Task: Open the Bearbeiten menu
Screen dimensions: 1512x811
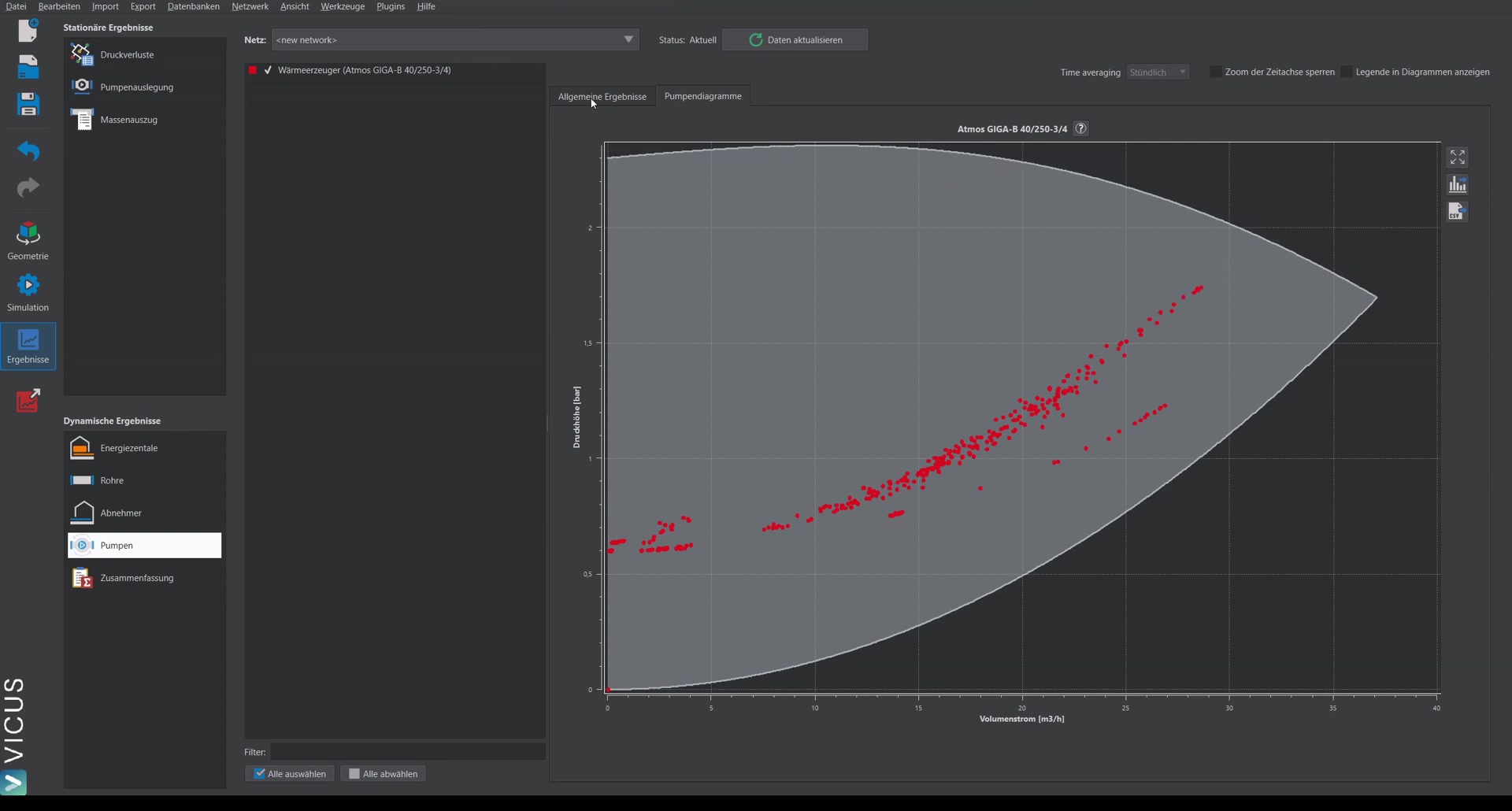Action: 59,6
